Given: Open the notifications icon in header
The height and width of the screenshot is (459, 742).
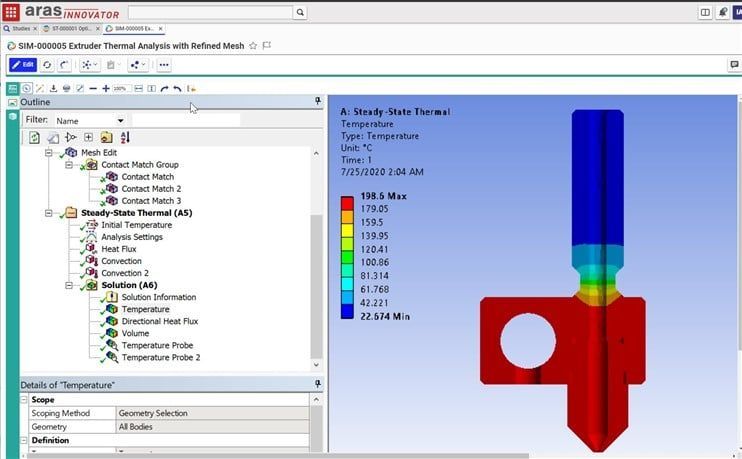Looking at the screenshot, I should click(x=723, y=12).
